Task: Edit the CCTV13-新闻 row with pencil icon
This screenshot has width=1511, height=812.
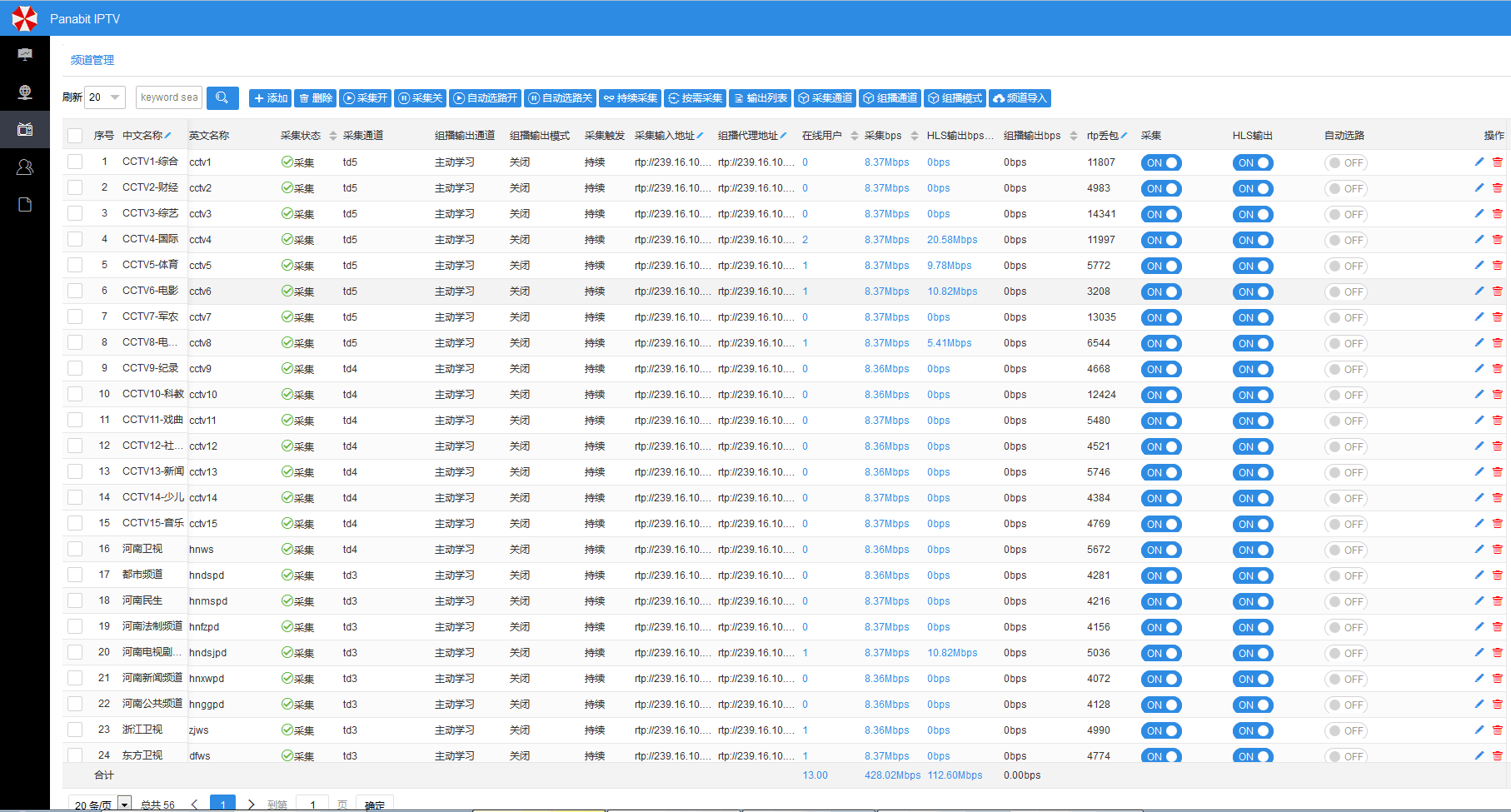Action: [1479, 471]
